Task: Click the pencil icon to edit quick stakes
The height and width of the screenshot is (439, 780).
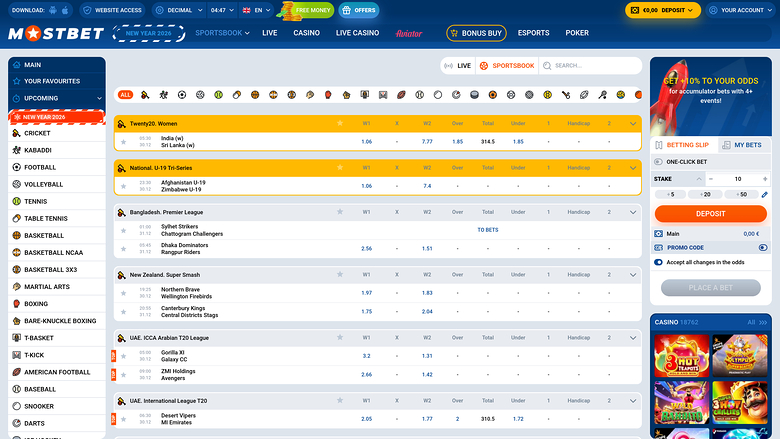Action: click(765, 194)
